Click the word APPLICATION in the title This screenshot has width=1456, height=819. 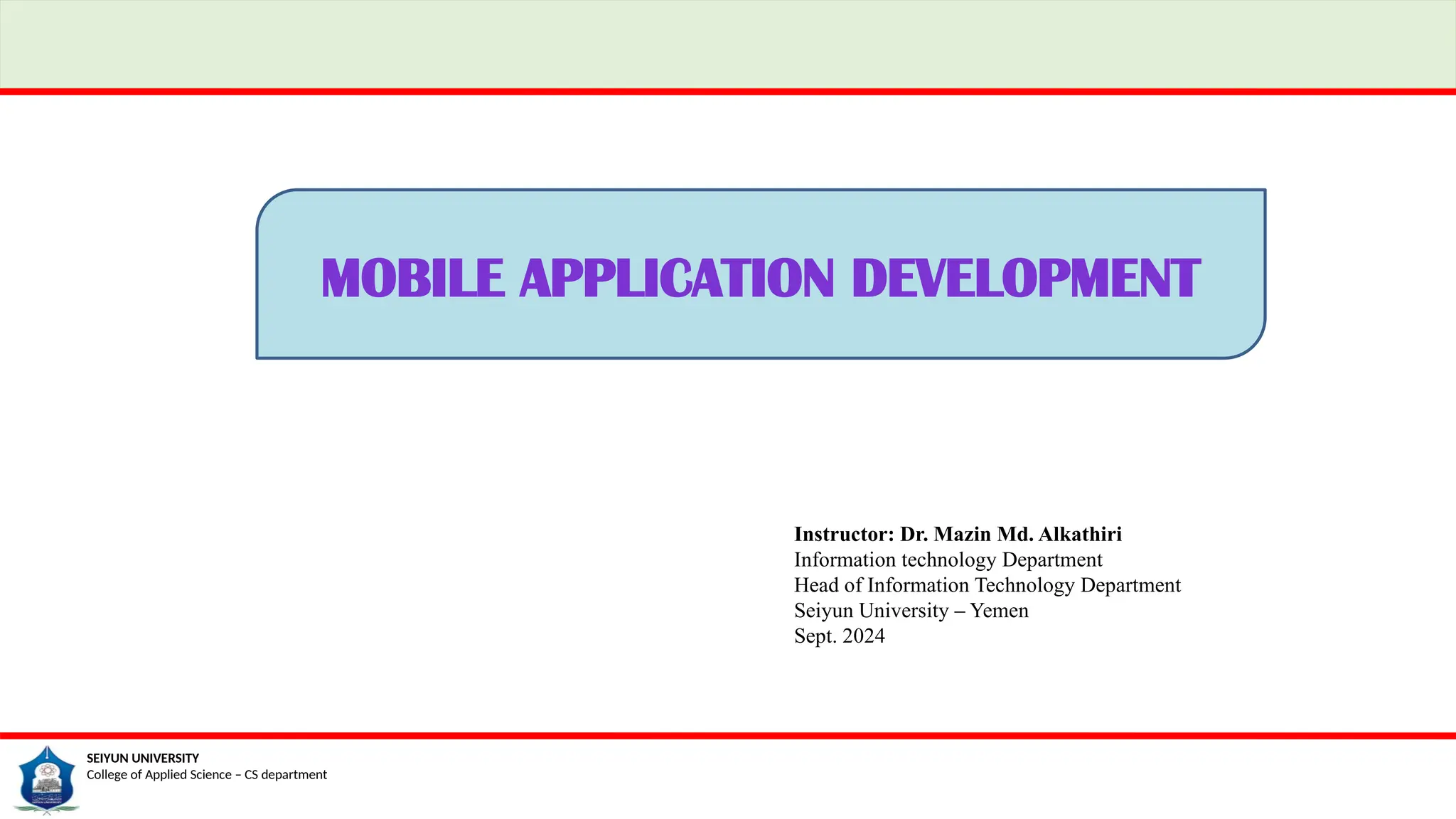pos(676,278)
